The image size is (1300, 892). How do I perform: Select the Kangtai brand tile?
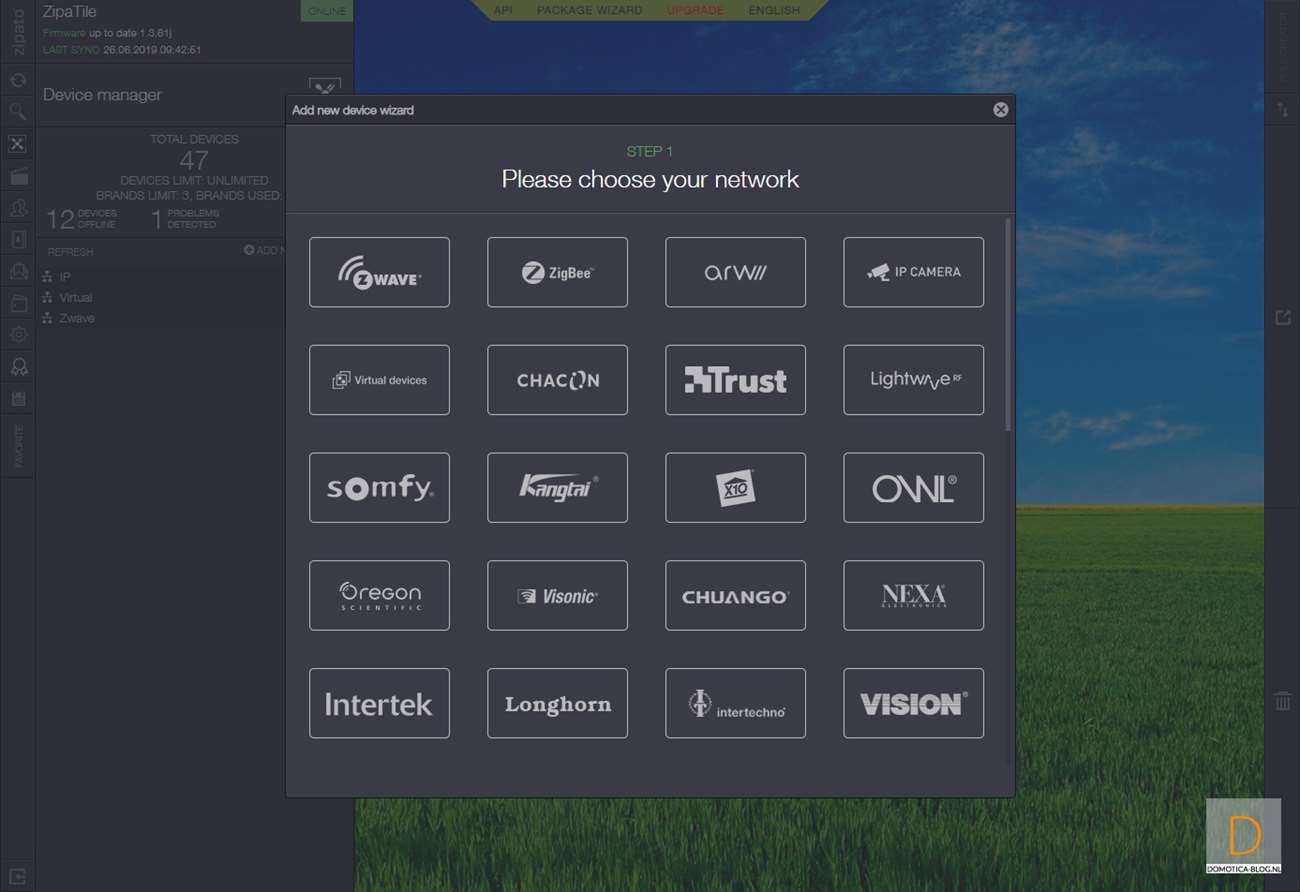[557, 488]
